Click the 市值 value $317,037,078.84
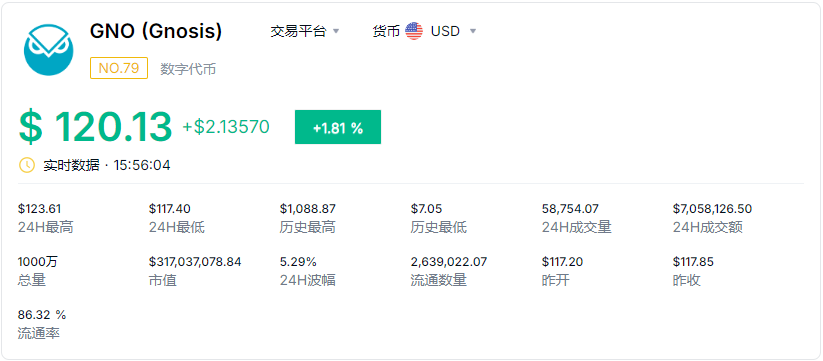The image size is (823, 361). pyautogui.click(x=195, y=261)
